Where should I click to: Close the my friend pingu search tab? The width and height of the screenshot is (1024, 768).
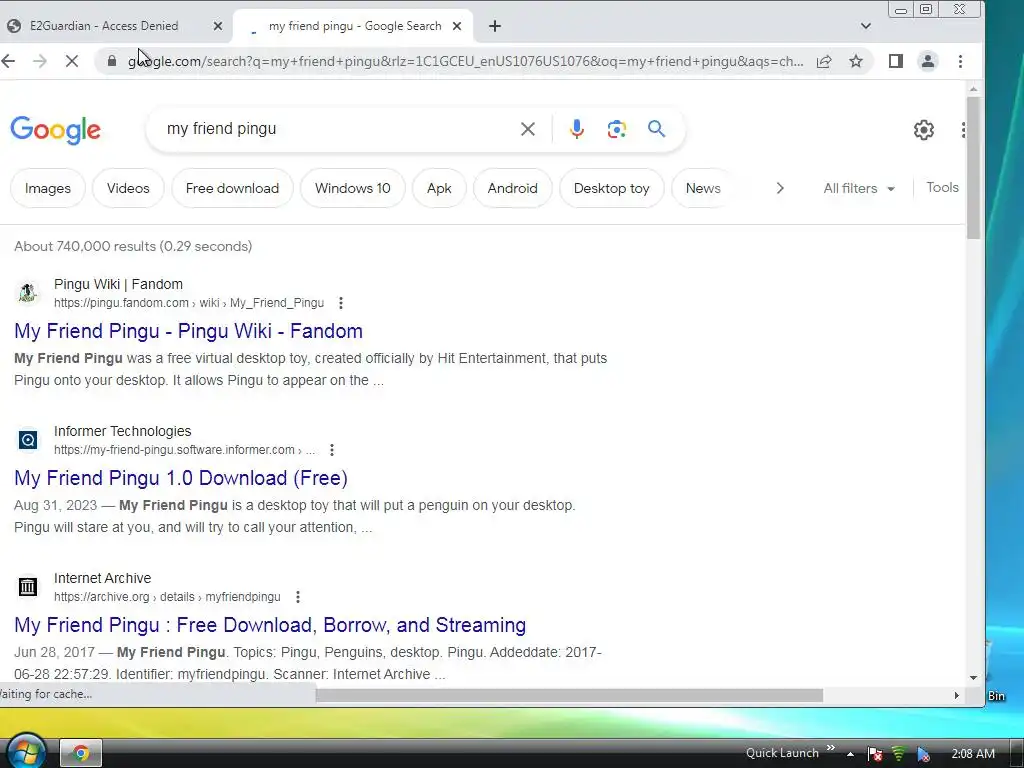coord(457,26)
